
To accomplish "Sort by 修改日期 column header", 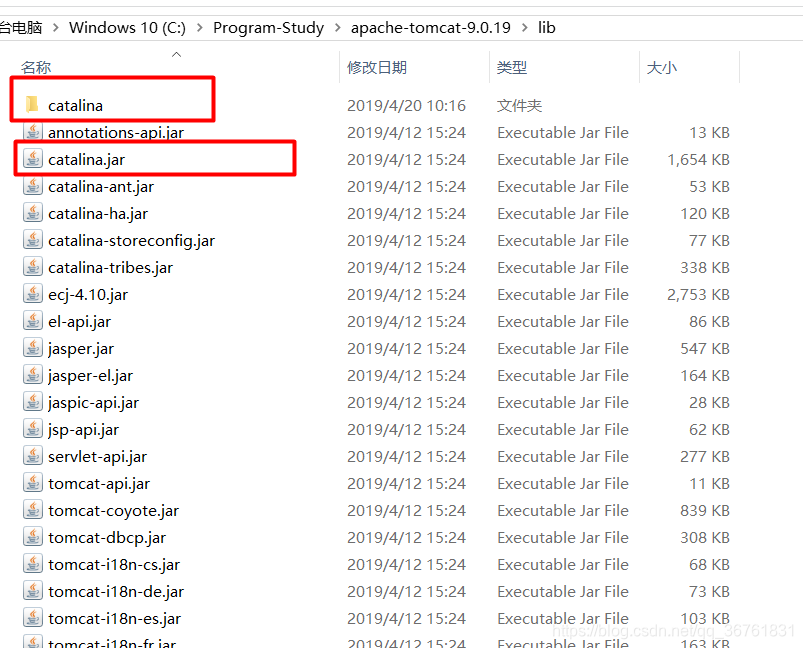I will coord(377,67).
